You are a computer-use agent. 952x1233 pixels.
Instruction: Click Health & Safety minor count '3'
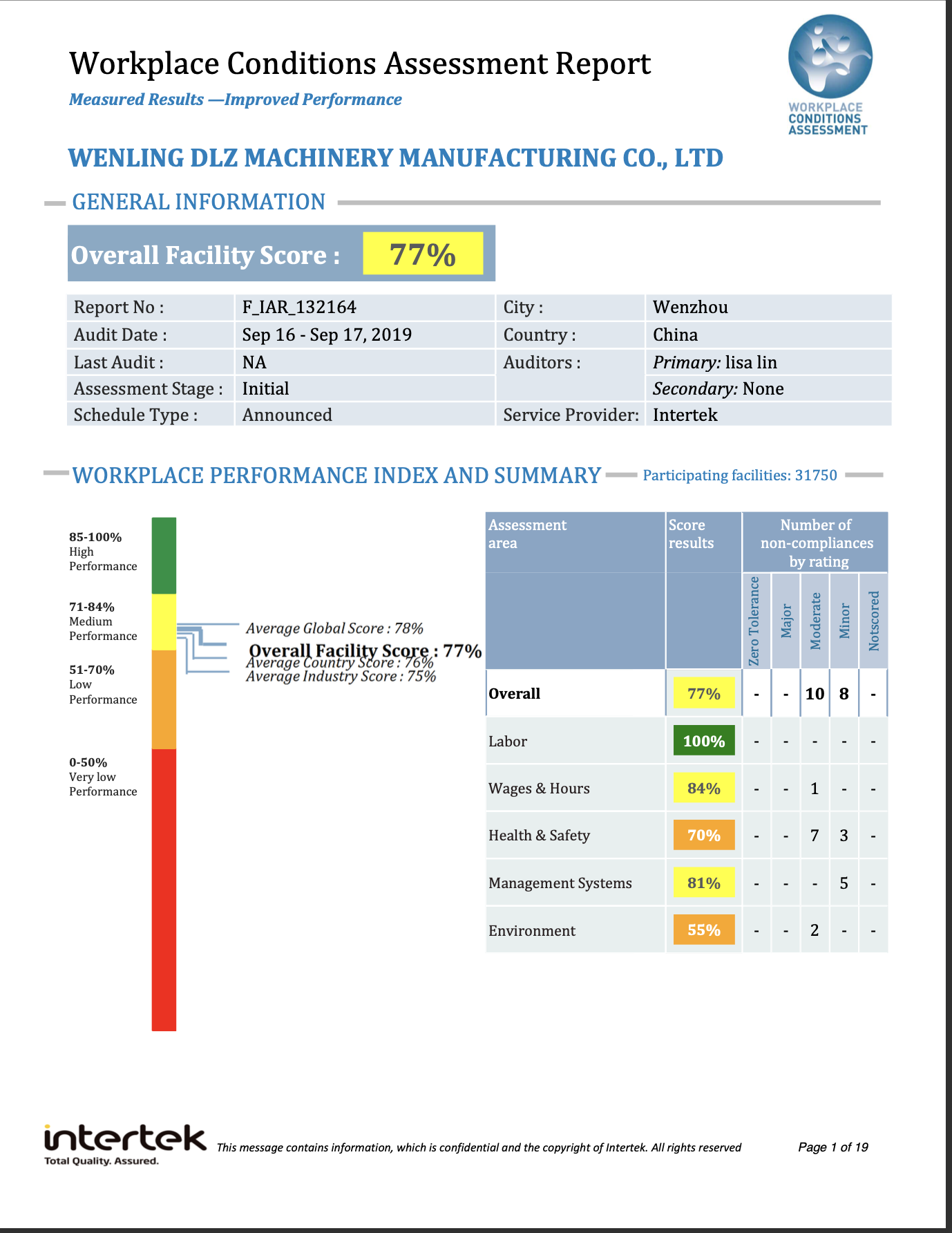844,835
